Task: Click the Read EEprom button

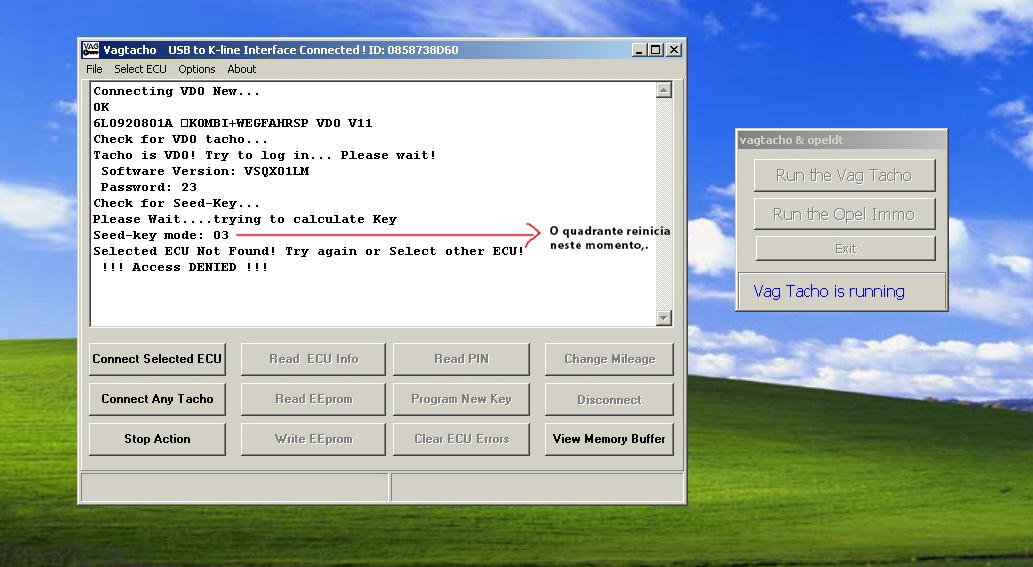Action: (x=313, y=399)
